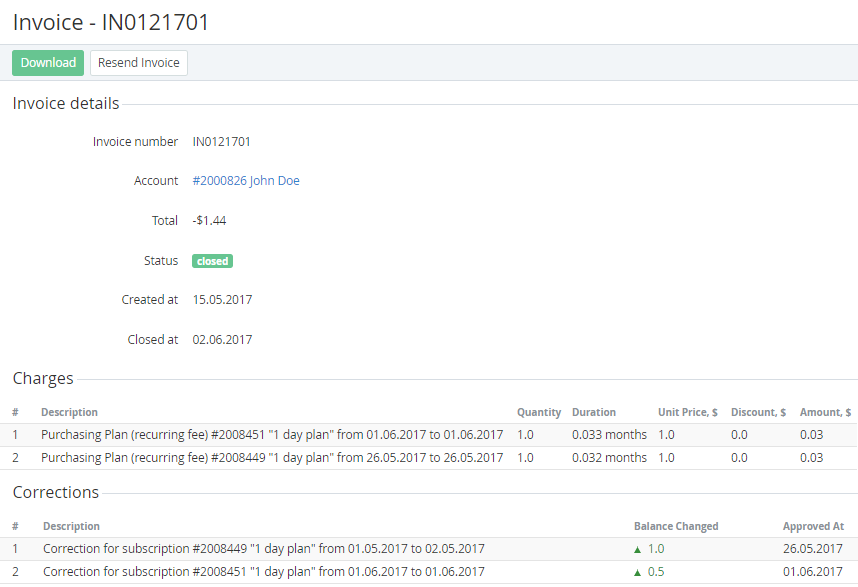Click the green closed status badge

pyautogui.click(x=212, y=261)
